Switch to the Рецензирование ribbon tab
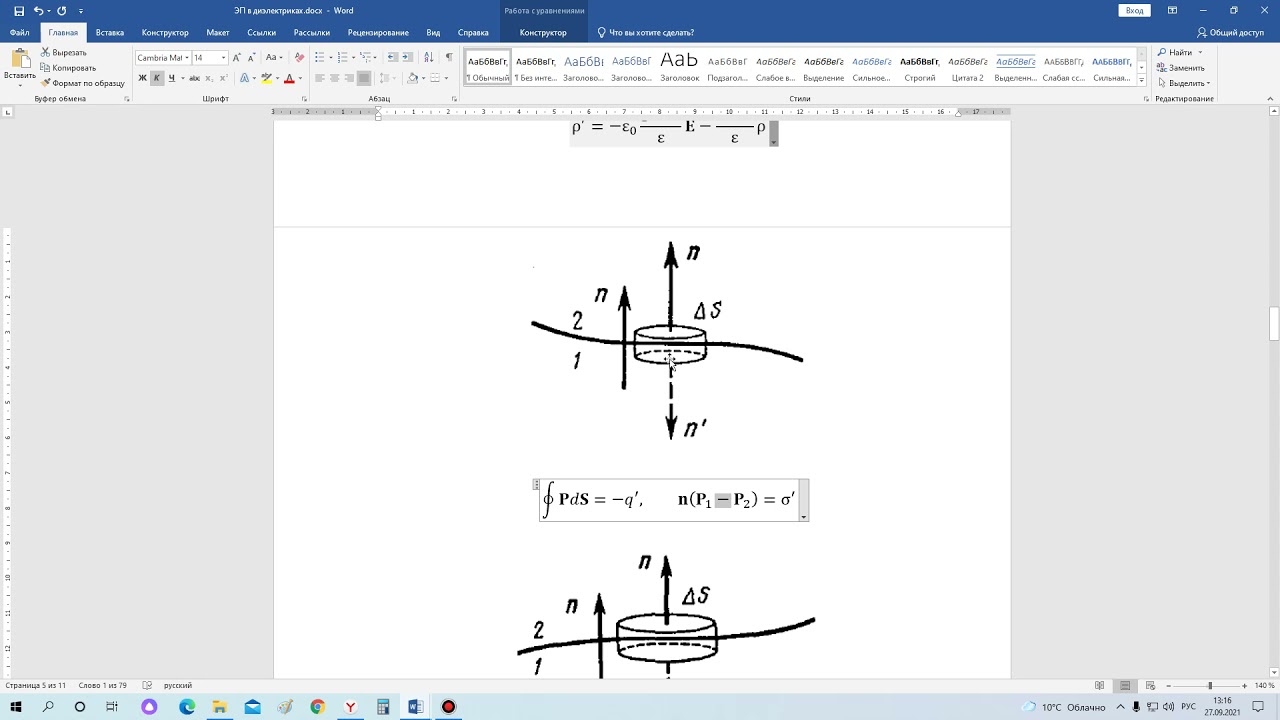1280x720 pixels. pyautogui.click(x=378, y=33)
